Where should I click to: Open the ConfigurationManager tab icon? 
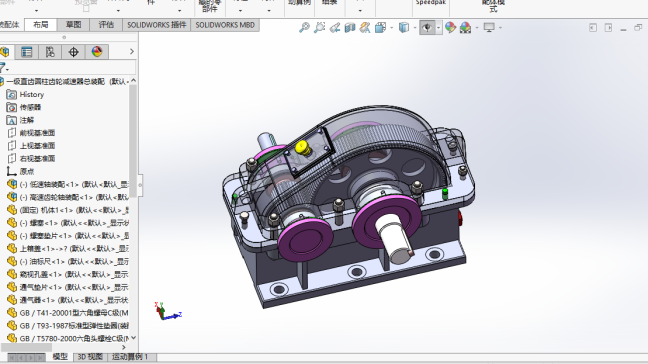tap(50, 52)
